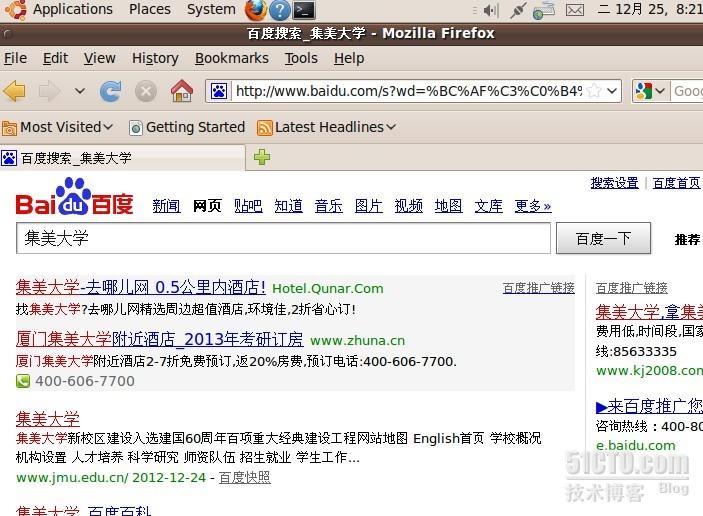Screen dimensions: 703x516
Task: Open the View menu
Action: point(100,58)
